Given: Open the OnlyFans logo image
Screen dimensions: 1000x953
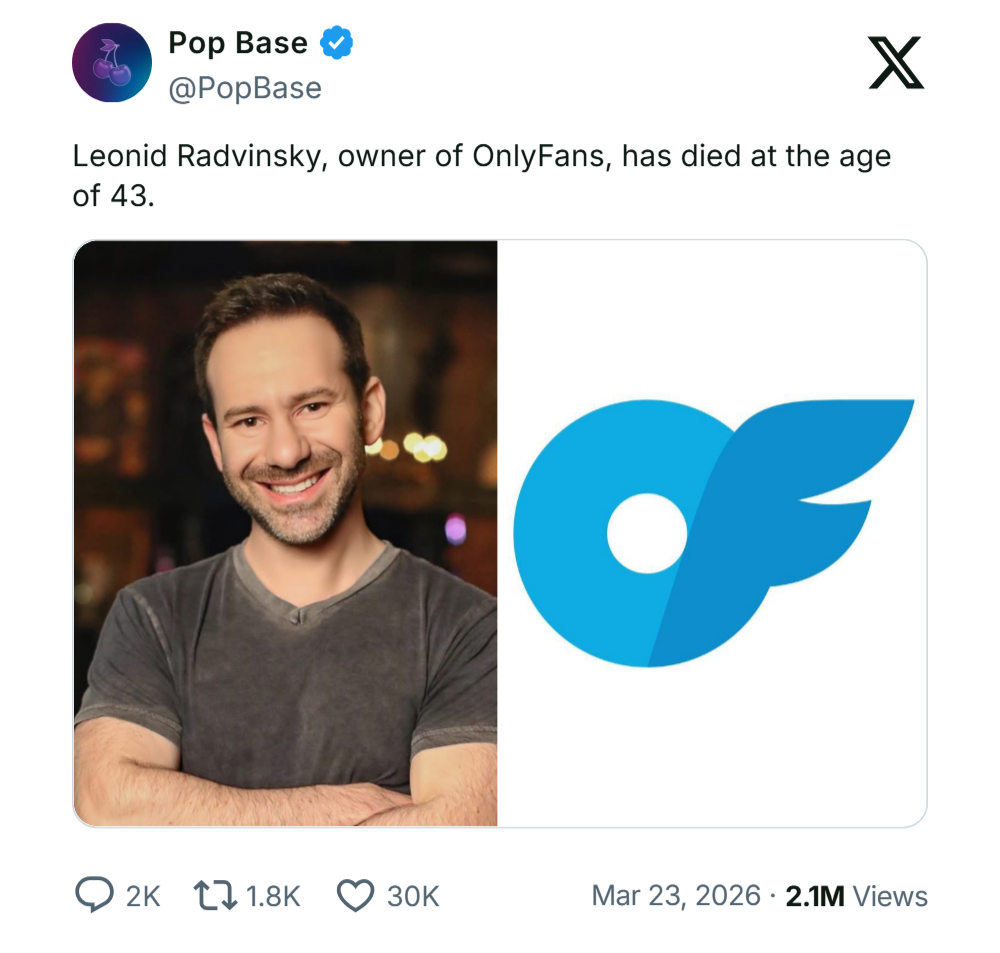Looking at the screenshot, I should tap(712, 533).
